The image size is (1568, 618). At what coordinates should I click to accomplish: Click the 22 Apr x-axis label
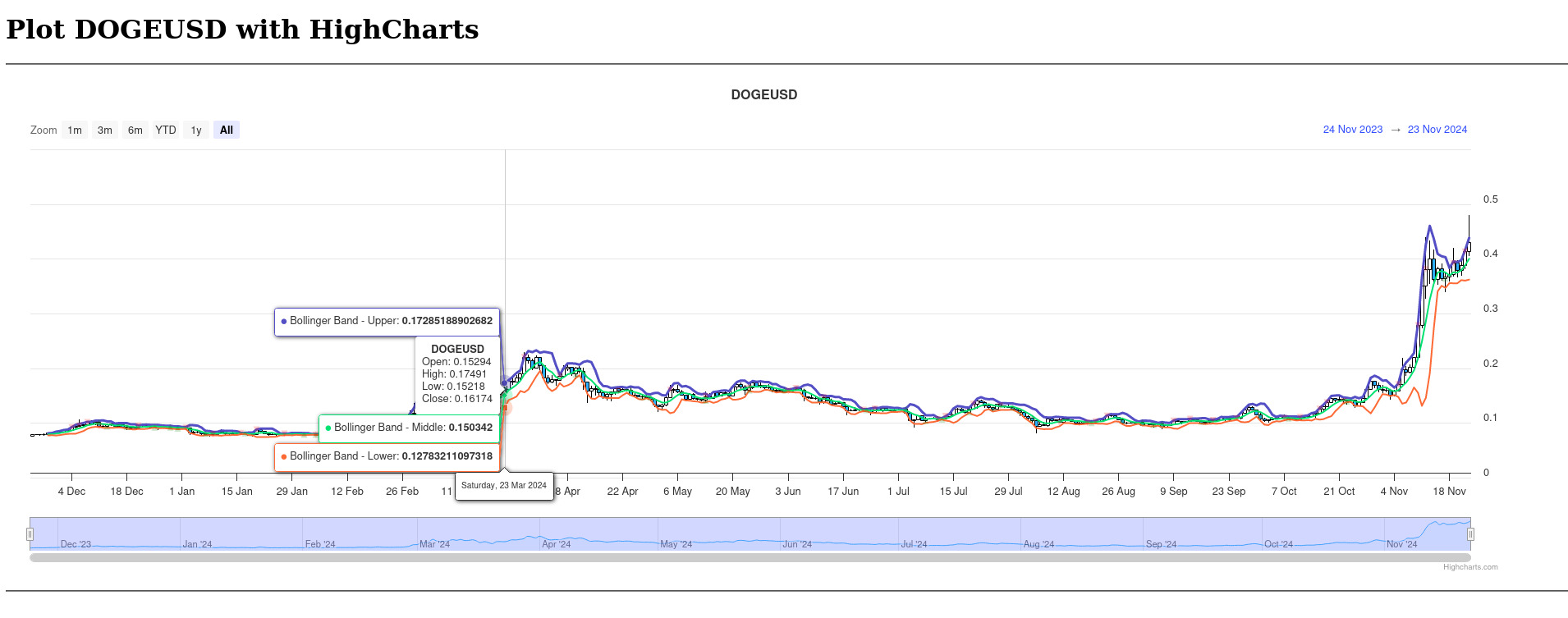coord(622,492)
